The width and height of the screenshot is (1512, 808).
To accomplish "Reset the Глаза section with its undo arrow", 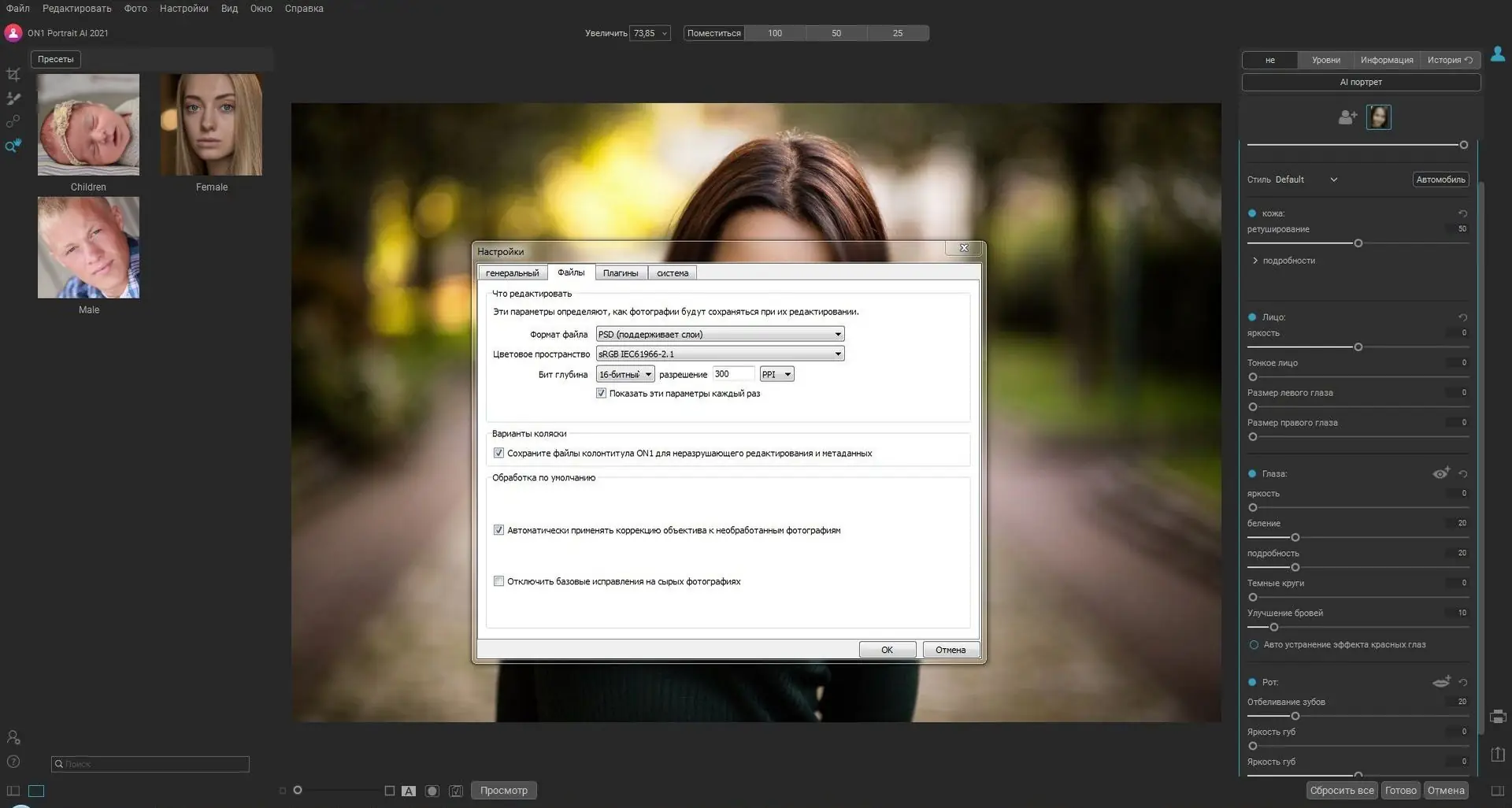I will [x=1462, y=474].
